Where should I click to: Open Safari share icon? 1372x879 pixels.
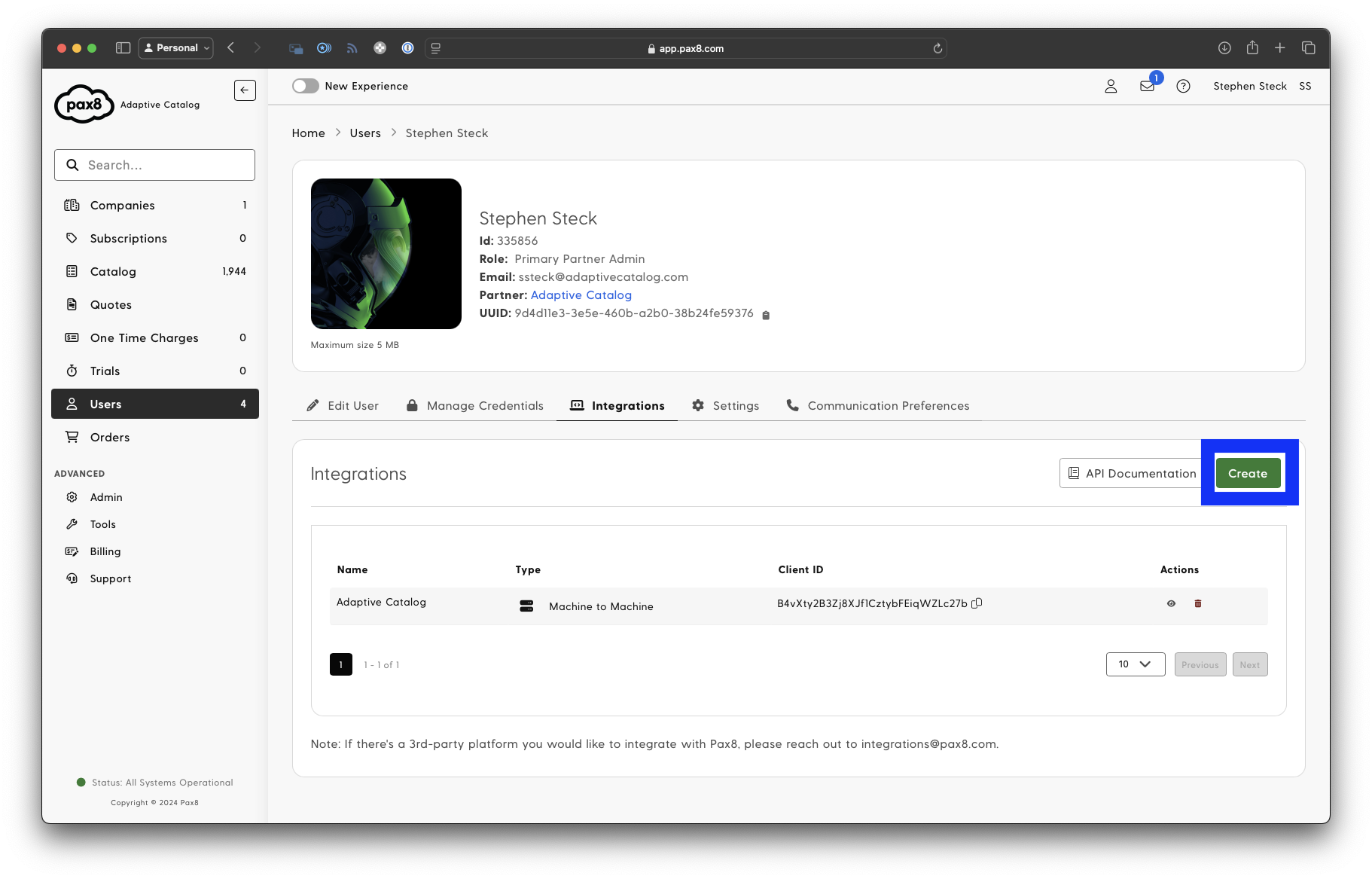click(x=1252, y=48)
